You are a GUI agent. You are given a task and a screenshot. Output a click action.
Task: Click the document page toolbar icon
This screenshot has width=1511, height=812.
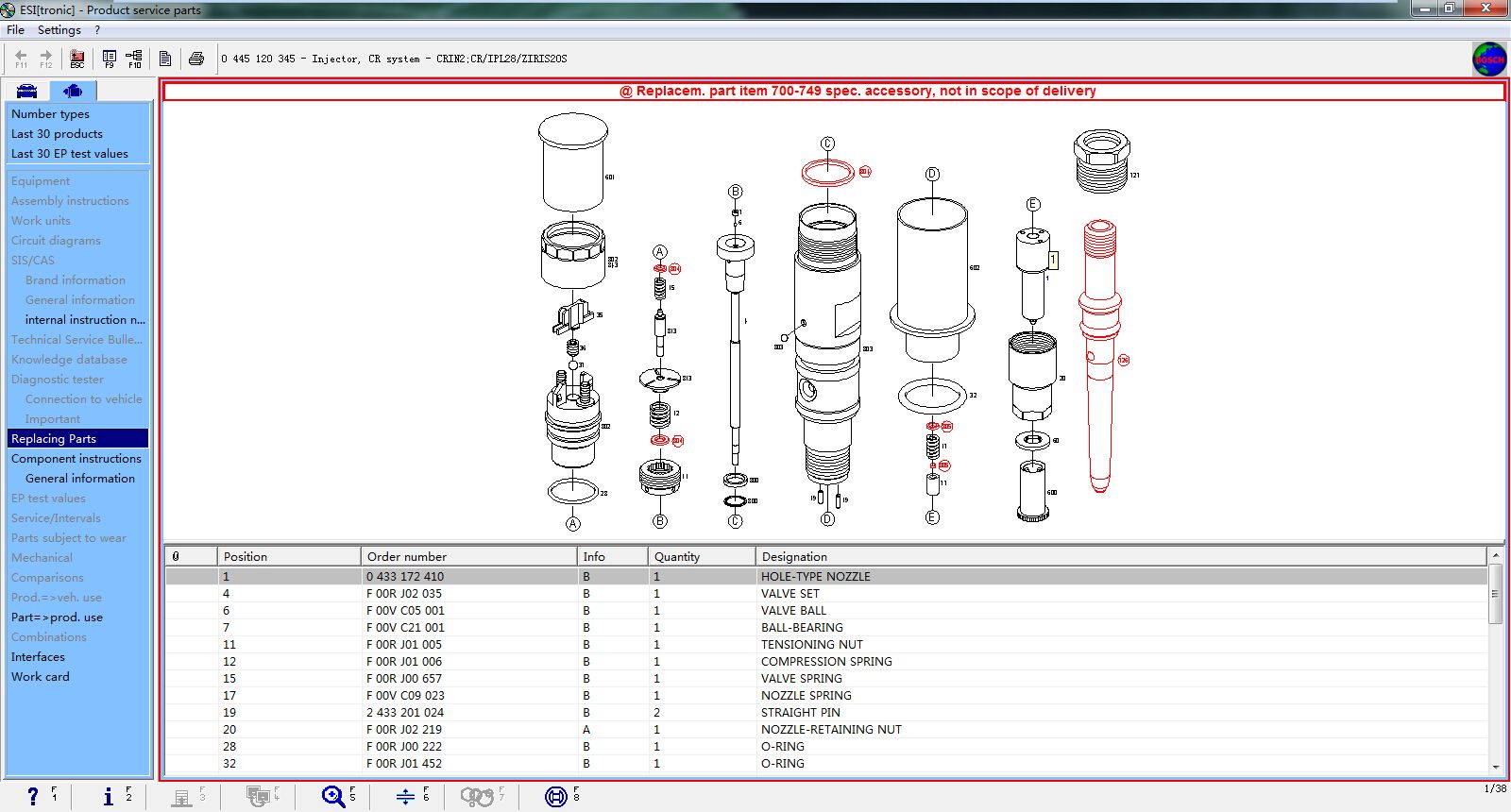click(165, 59)
